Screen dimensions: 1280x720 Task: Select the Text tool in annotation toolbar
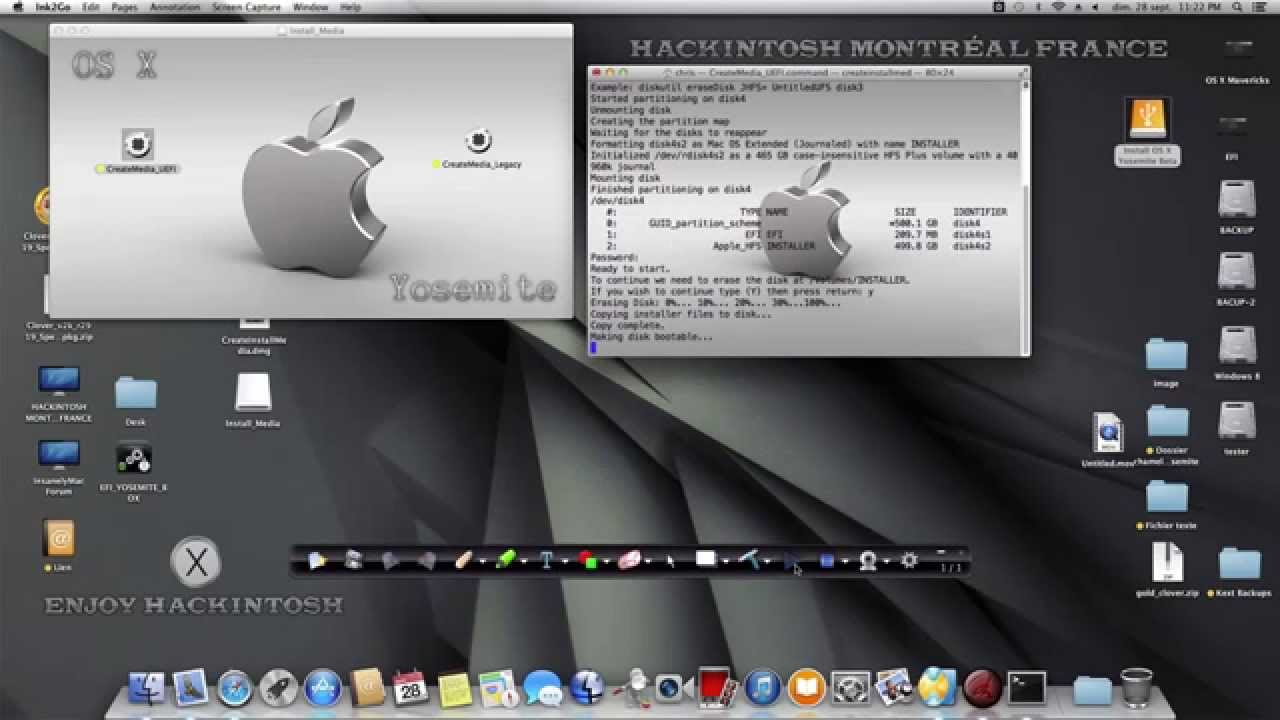point(547,560)
